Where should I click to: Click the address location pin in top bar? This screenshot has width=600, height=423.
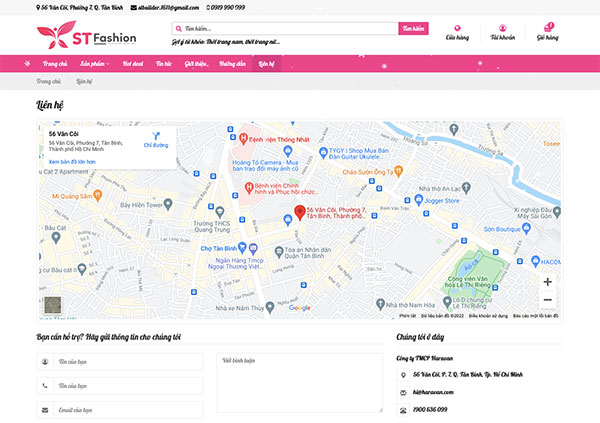pyautogui.click(x=38, y=7)
